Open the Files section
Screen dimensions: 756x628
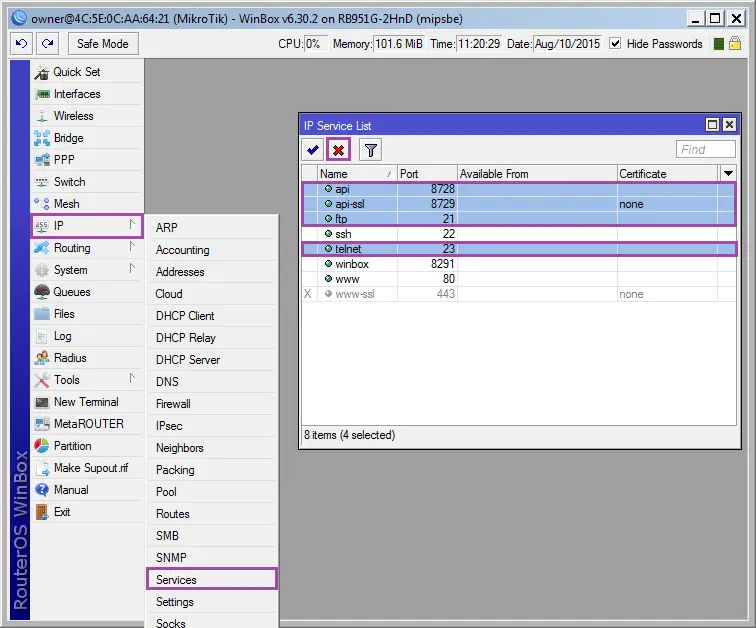[x=88, y=314]
